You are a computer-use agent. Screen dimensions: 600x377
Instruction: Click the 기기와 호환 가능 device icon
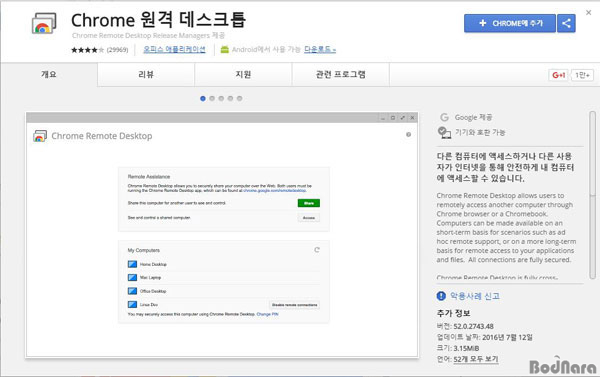coord(444,132)
